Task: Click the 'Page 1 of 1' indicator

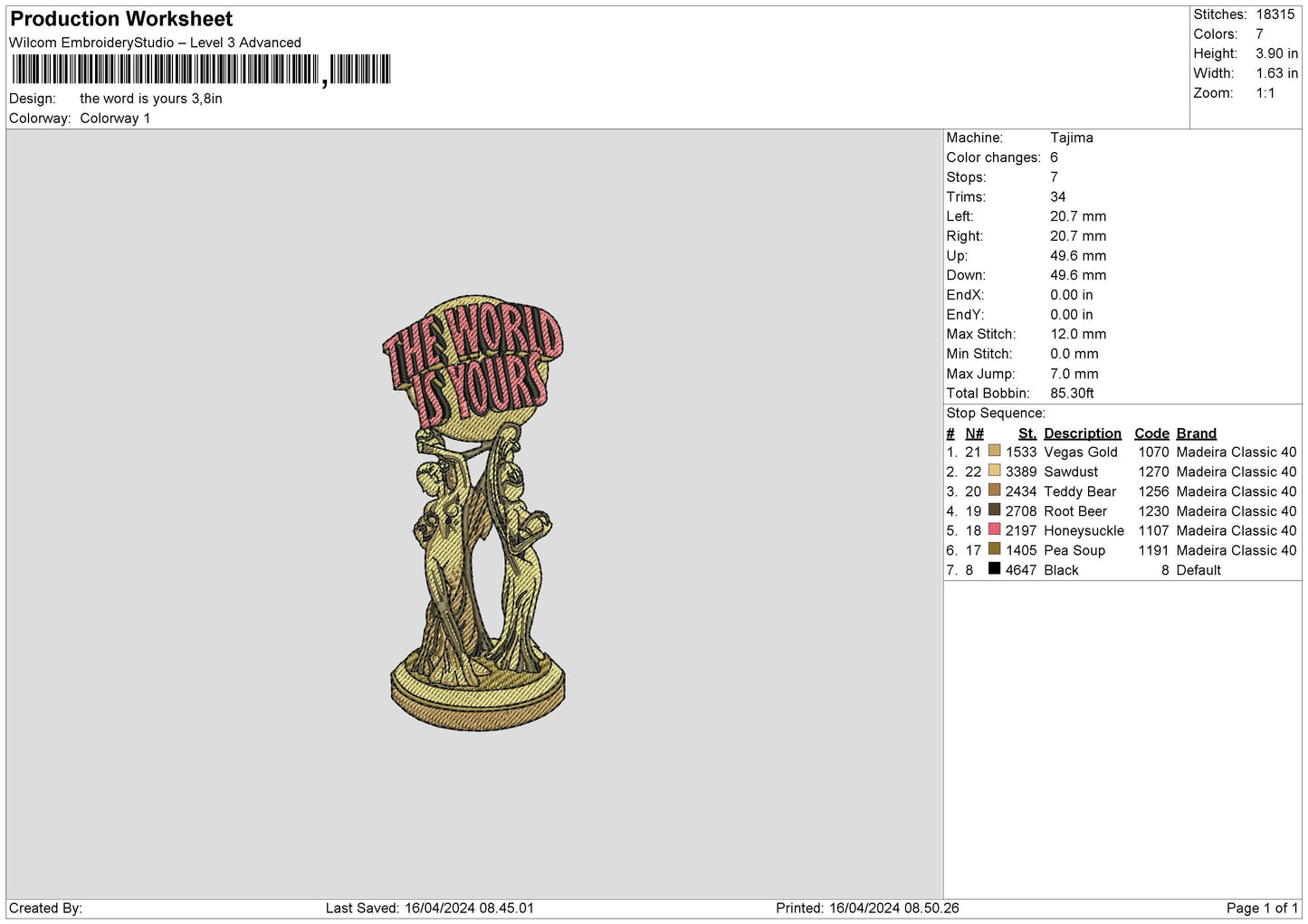Action: [x=1262, y=909]
